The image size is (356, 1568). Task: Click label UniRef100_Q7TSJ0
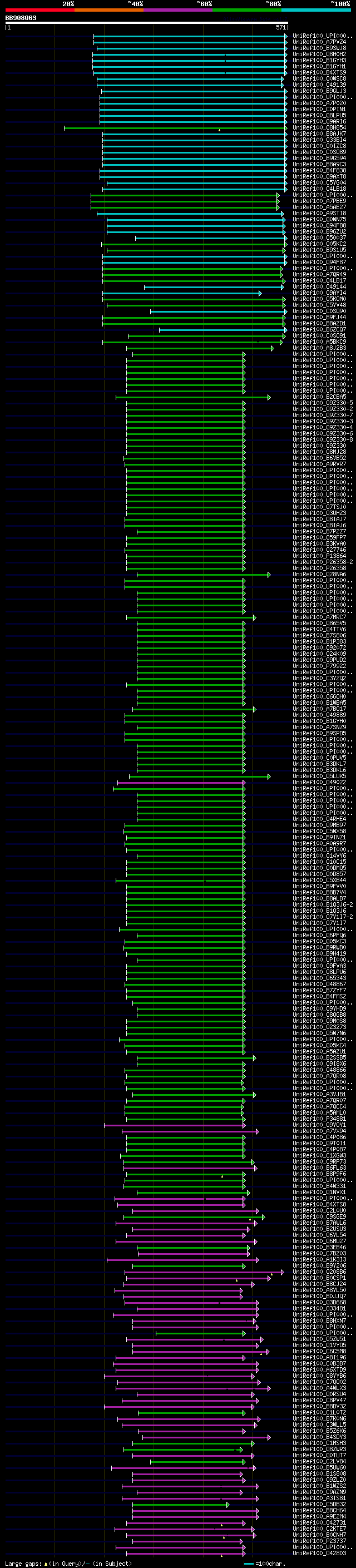(319, 507)
